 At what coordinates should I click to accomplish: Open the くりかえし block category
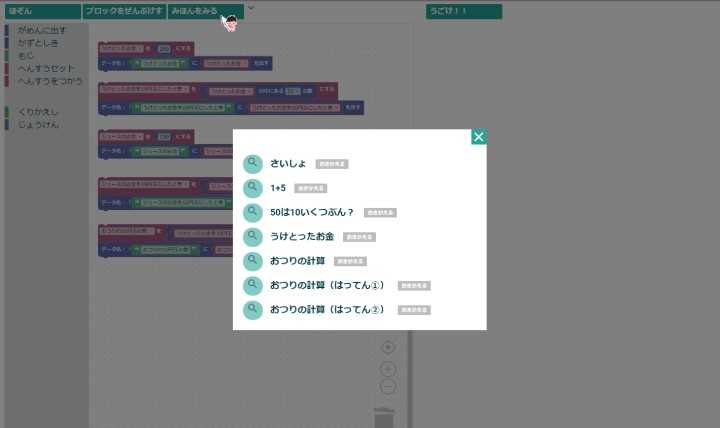point(38,112)
